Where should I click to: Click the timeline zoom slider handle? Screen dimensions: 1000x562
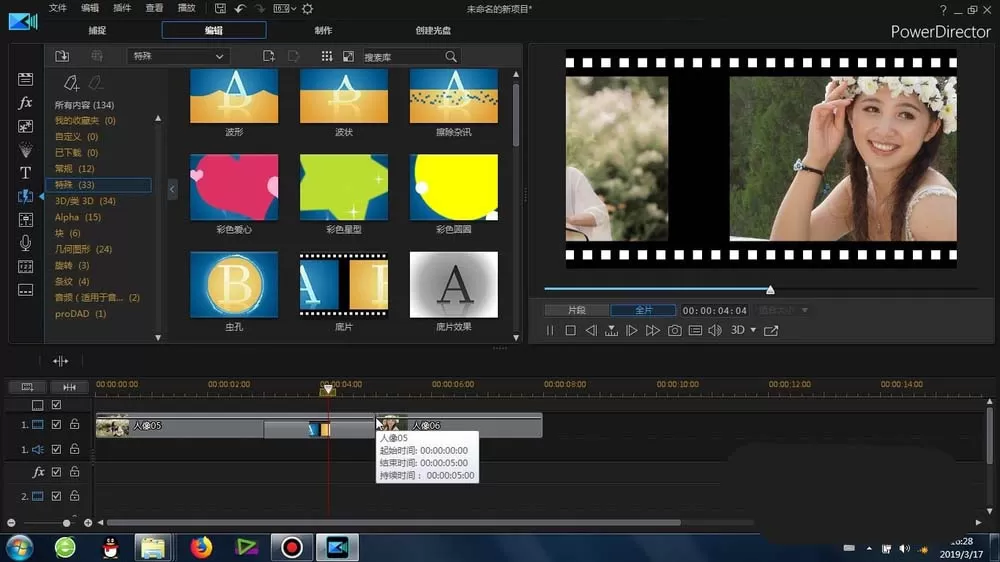pyautogui.click(x=66, y=523)
